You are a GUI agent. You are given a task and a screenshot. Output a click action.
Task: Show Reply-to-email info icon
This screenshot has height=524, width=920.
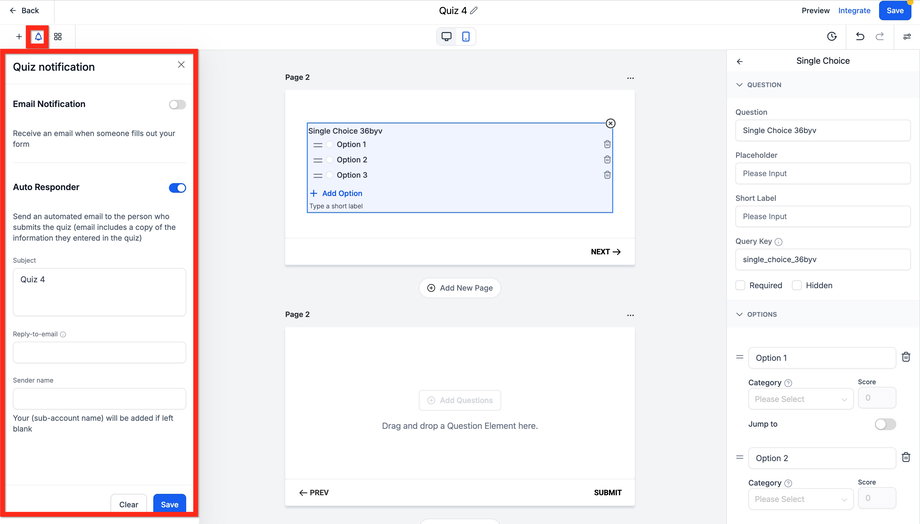click(63, 334)
